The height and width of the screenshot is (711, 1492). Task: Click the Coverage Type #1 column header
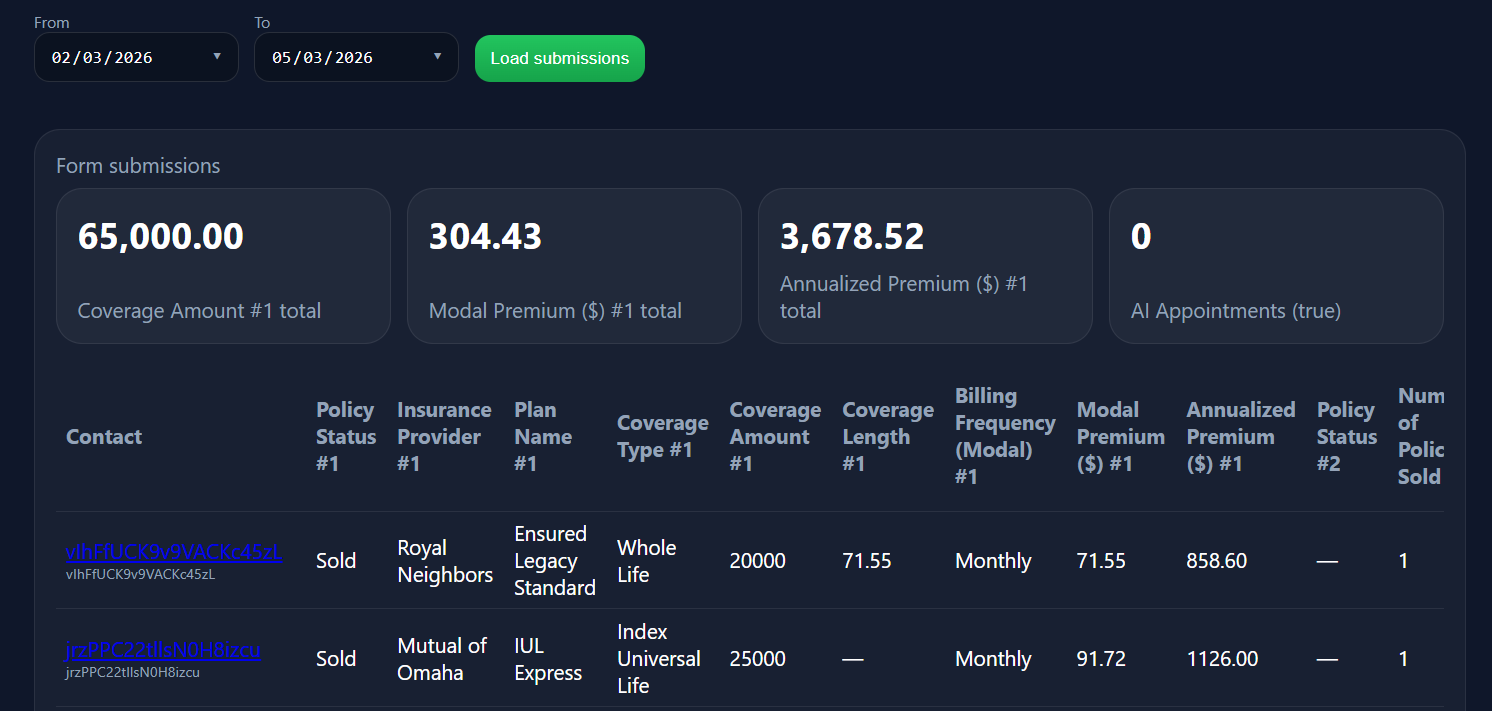(662, 437)
